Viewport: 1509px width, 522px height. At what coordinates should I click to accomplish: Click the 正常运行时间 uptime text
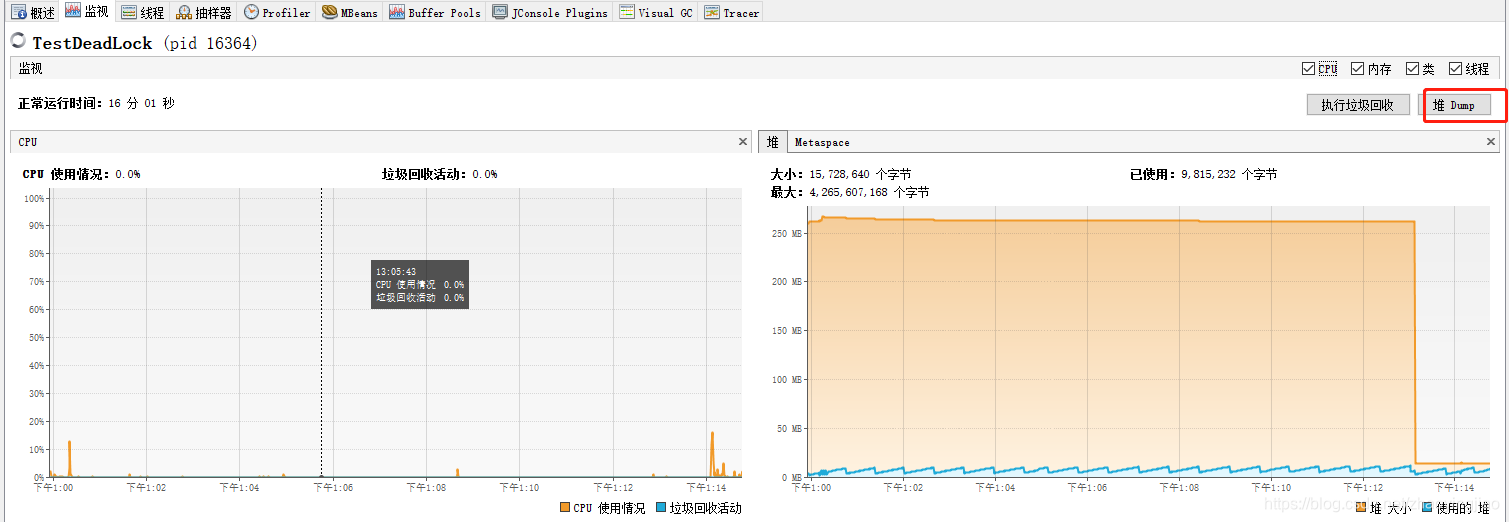coord(96,103)
